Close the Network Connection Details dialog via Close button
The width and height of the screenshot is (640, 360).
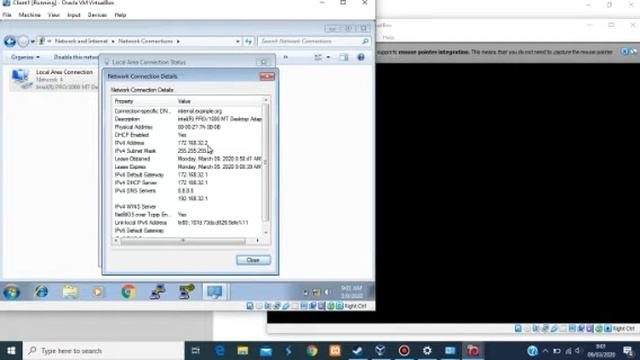[253, 260]
